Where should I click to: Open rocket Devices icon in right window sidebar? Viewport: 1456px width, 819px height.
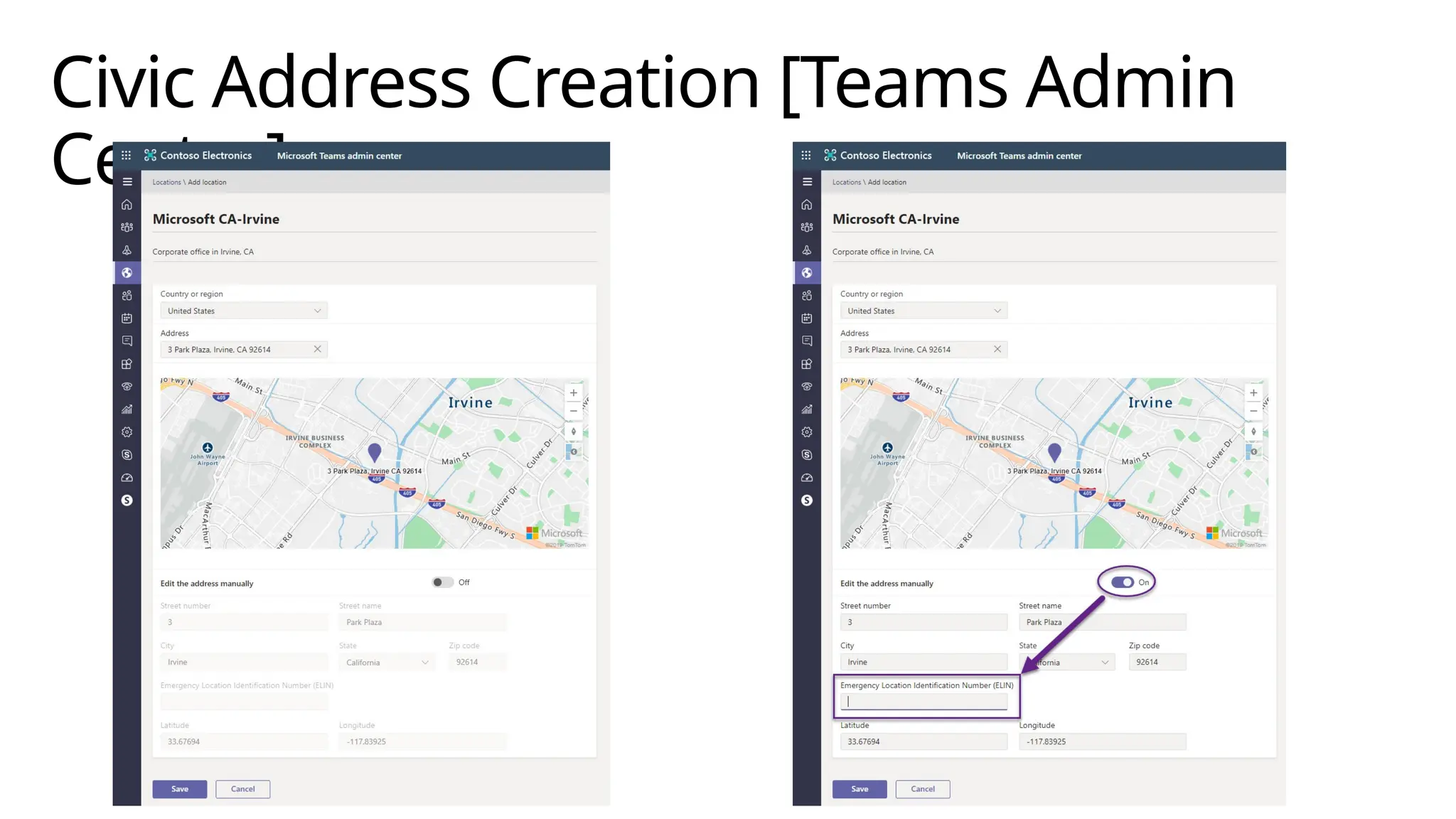click(x=806, y=250)
